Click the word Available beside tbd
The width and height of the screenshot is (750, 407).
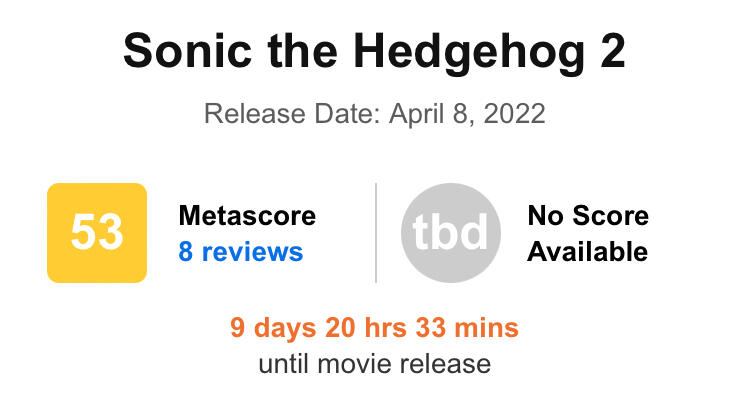click(x=587, y=251)
